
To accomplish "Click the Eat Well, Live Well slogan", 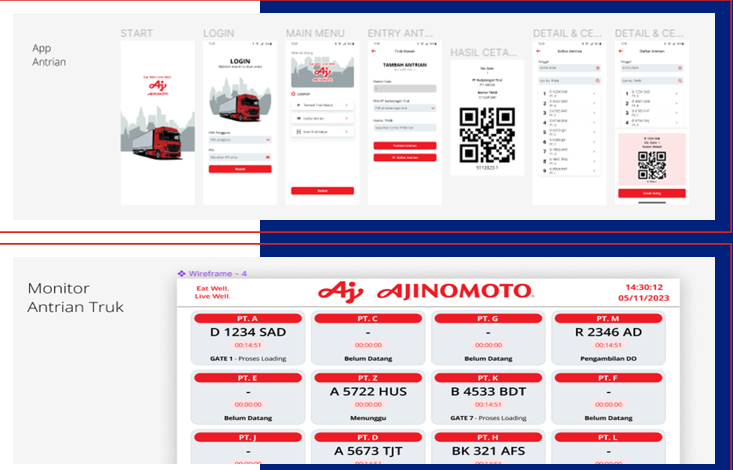I will point(213,292).
